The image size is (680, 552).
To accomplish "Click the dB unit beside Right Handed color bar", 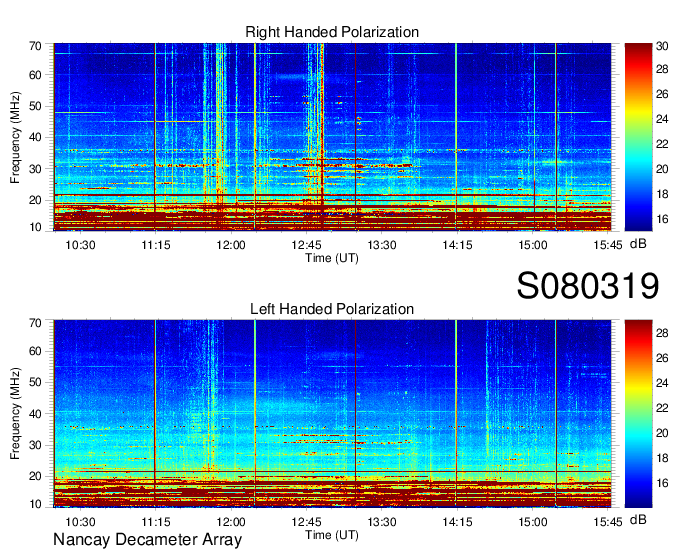I will tap(638, 244).
